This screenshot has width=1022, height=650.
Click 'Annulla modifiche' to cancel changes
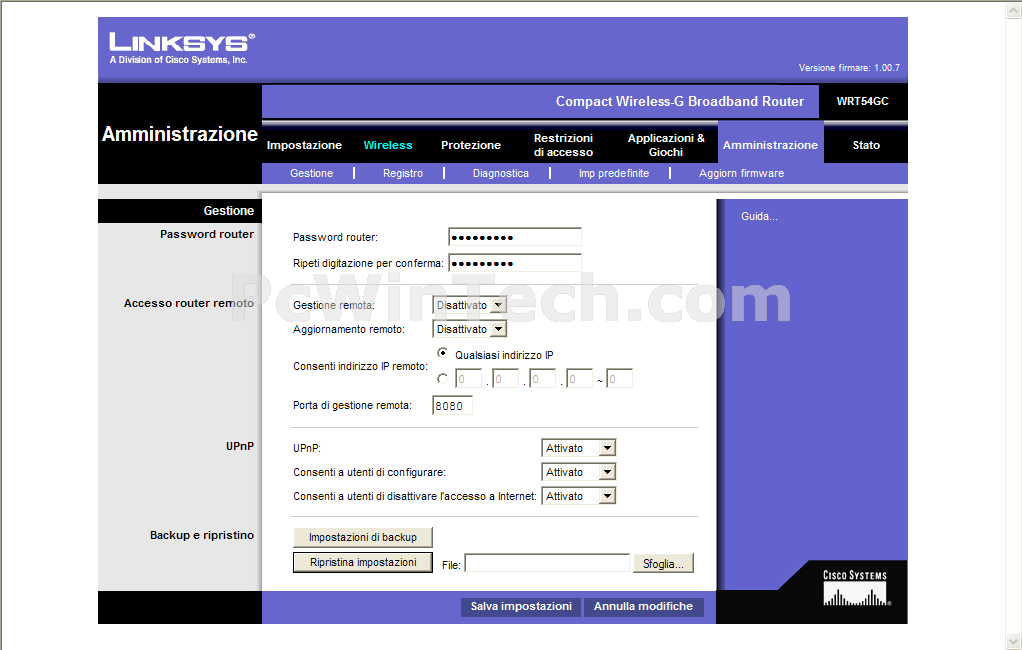[x=643, y=606]
